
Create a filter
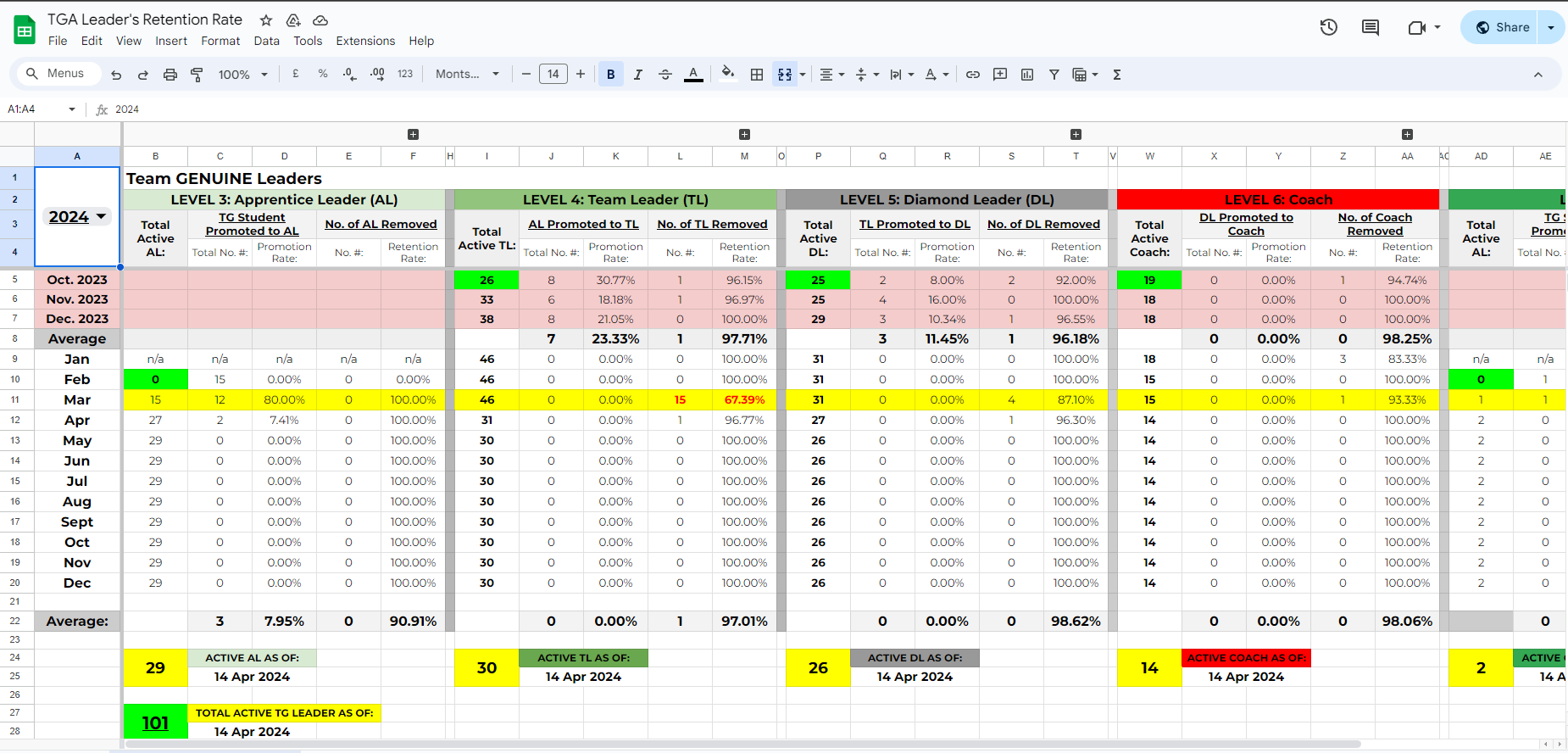coord(1054,75)
